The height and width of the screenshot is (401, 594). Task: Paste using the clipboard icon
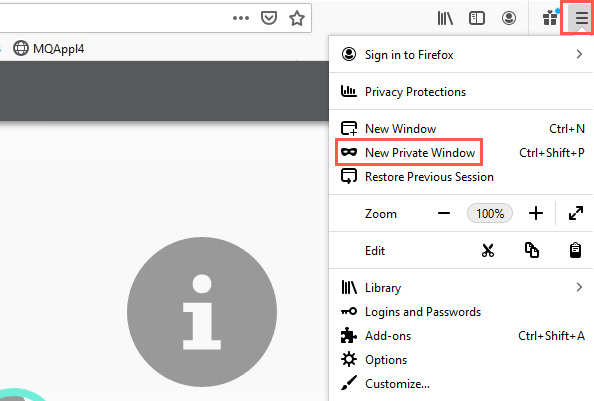point(575,250)
